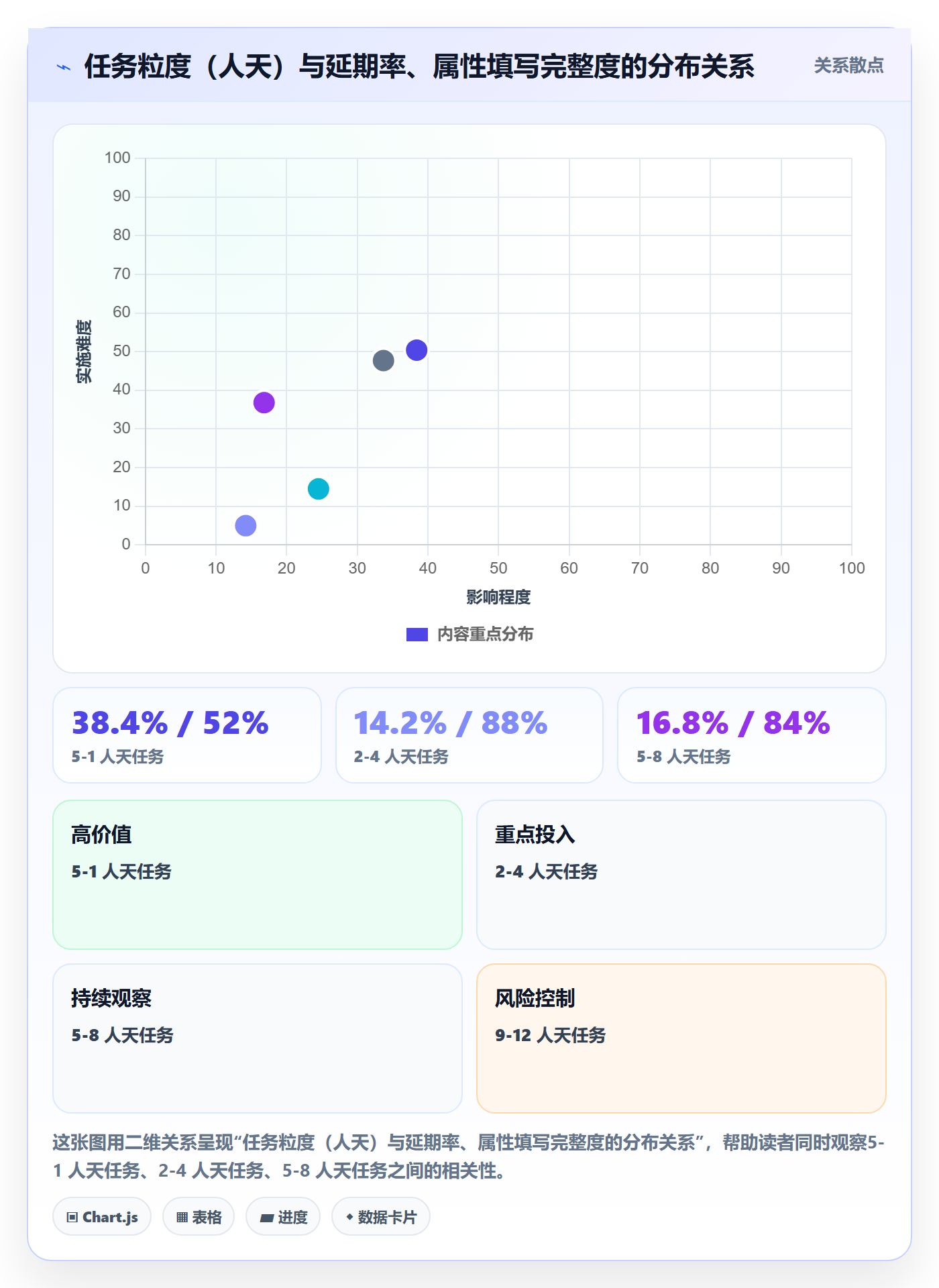The height and width of the screenshot is (1288, 939).
Task: Click the 5-8 人天任务 label under 16.8%
Action: click(x=683, y=757)
